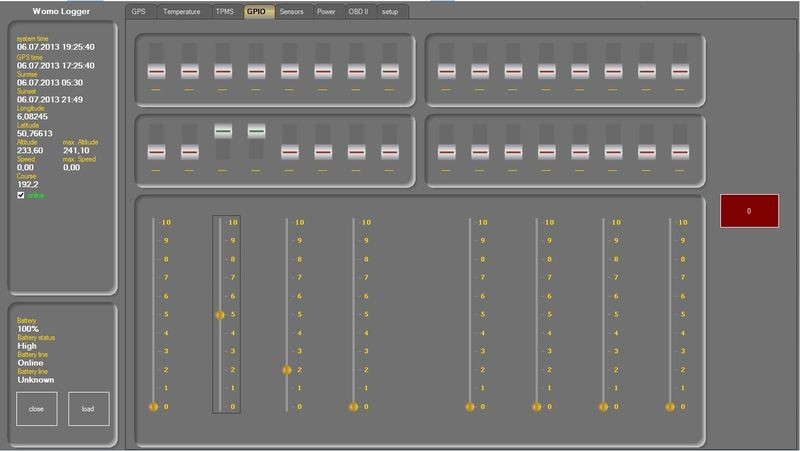The height and width of the screenshot is (451, 800).
Task: Click the slider handle set at 5
Action: pyautogui.click(x=220, y=315)
